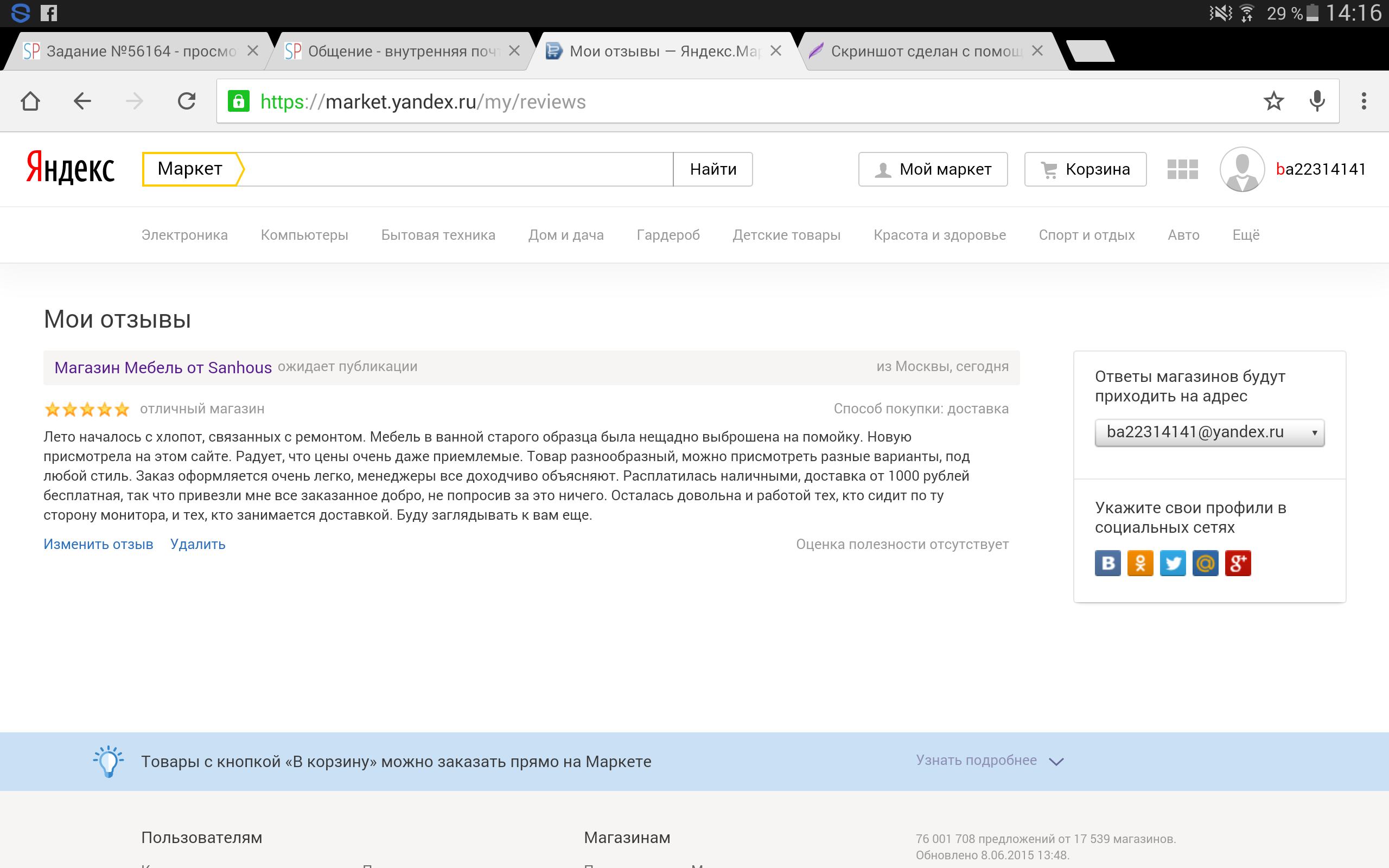This screenshot has height=868, width=1389.
Task: Expand the Ещё categories menu
Action: [x=1246, y=235]
